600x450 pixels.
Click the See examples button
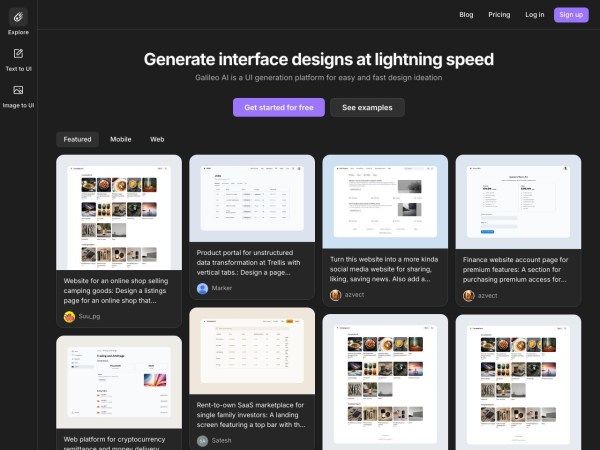click(367, 107)
